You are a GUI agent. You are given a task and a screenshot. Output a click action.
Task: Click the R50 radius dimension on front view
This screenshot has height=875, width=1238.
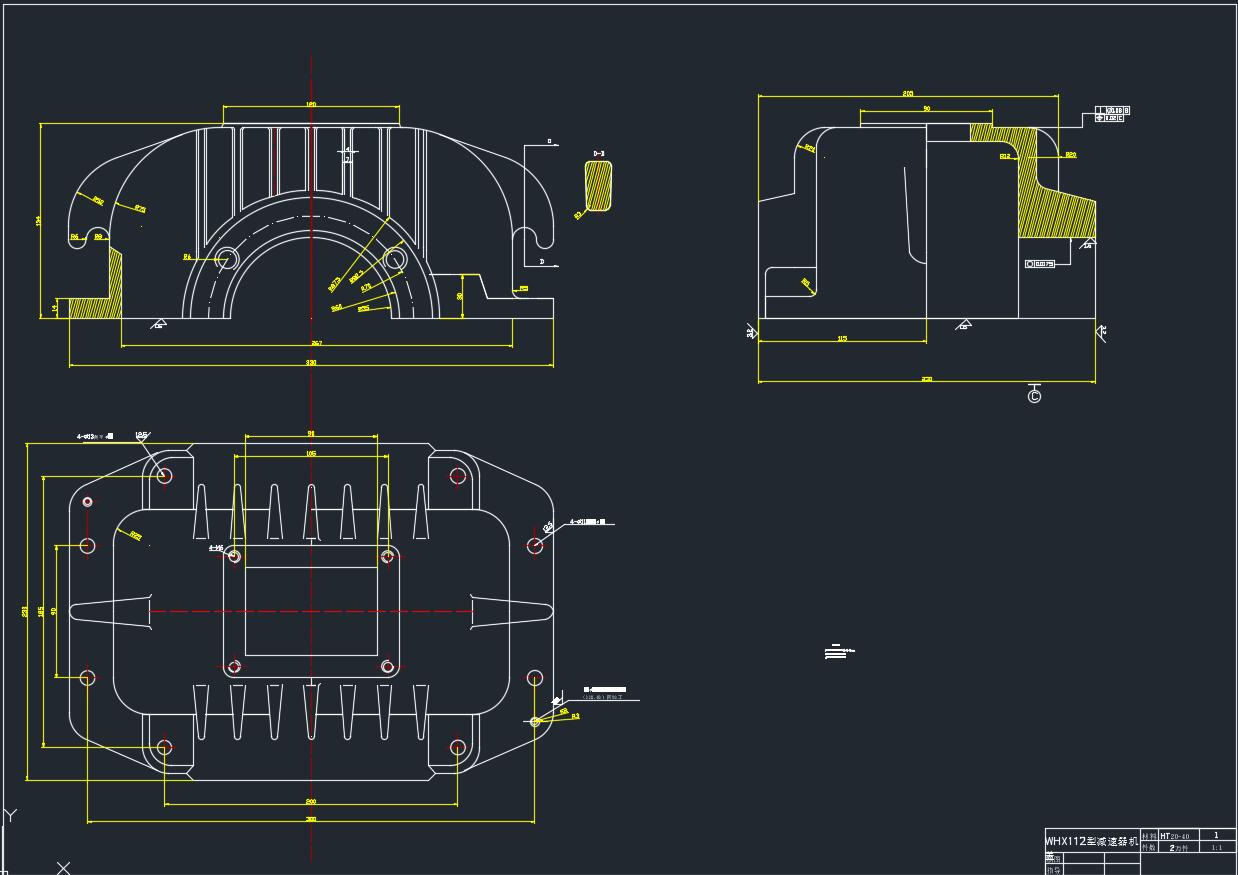click(x=98, y=201)
